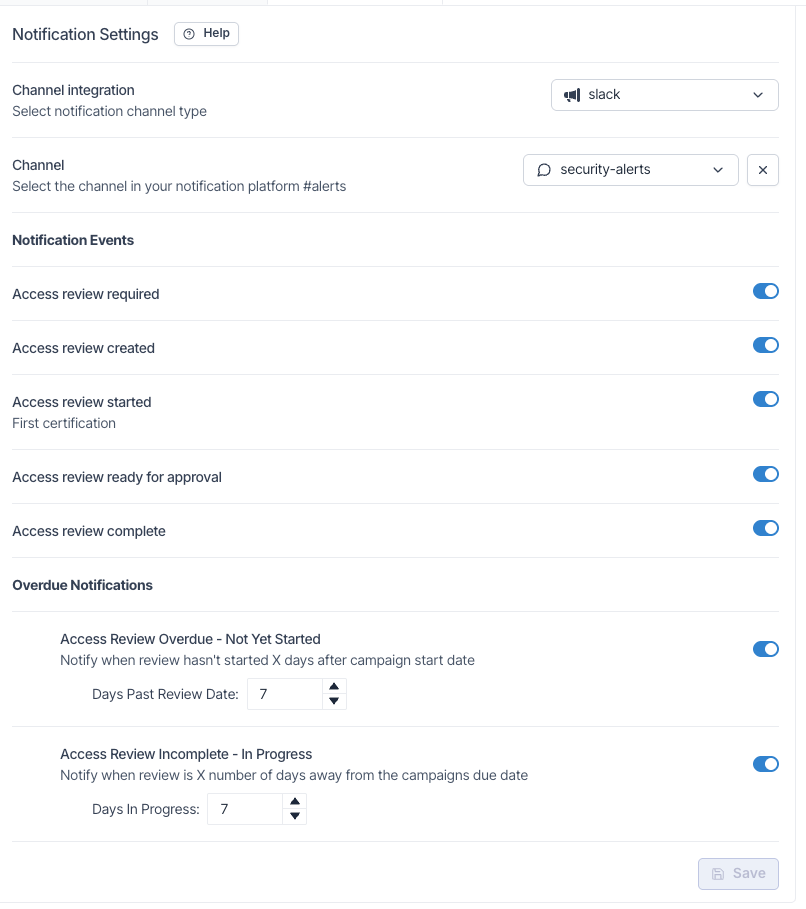Toggle Access Review Incomplete In Progress switch
The height and width of the screenshot is (909, 806).
[x=765, y=764]
